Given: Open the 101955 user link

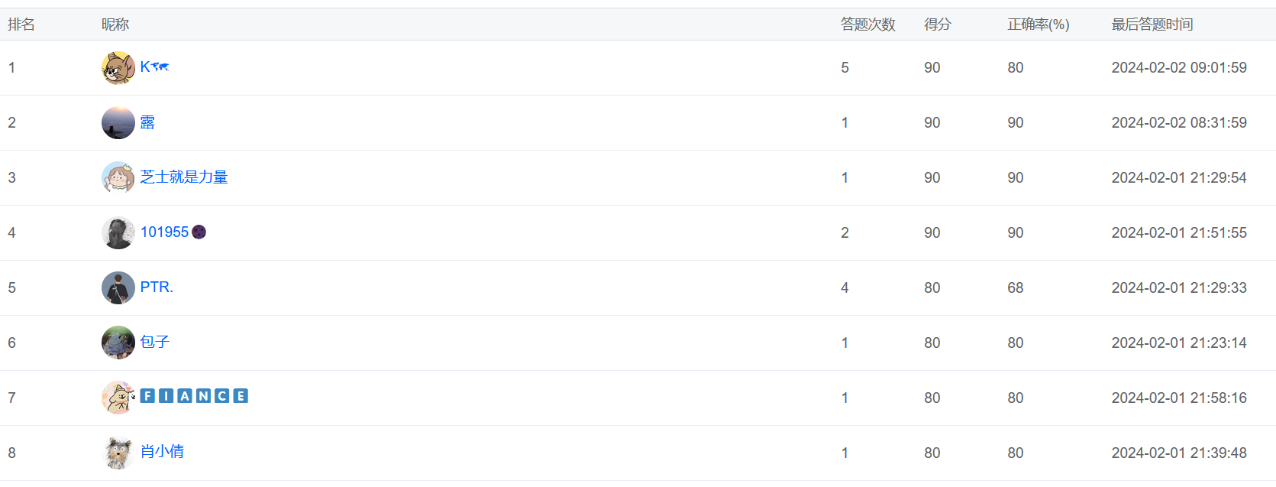Looking at the screenshot, I should (165, 232).
